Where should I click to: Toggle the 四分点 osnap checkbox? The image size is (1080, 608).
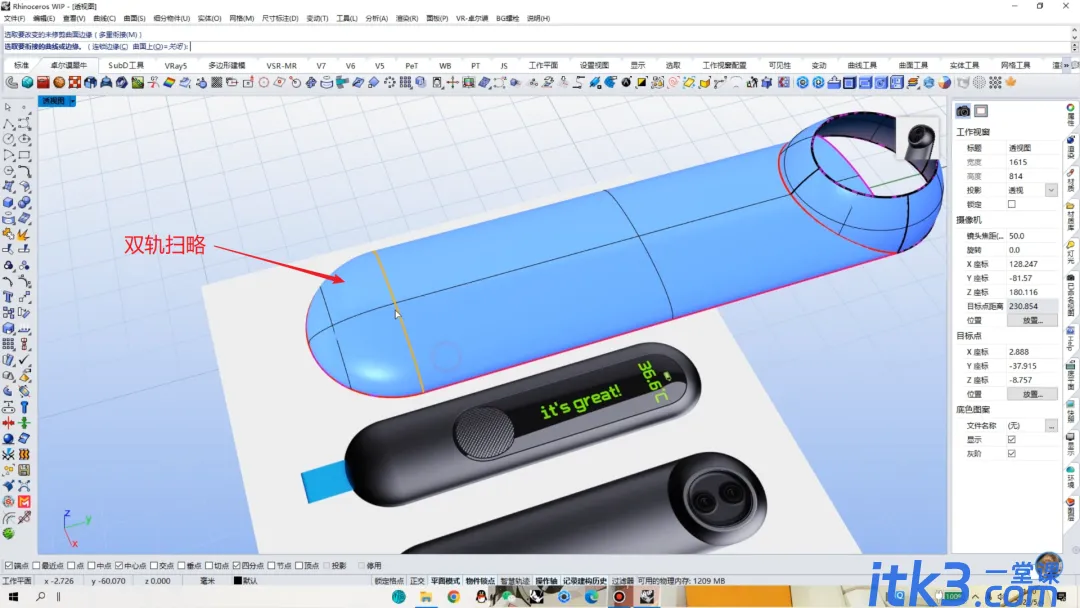pos(236,566)
